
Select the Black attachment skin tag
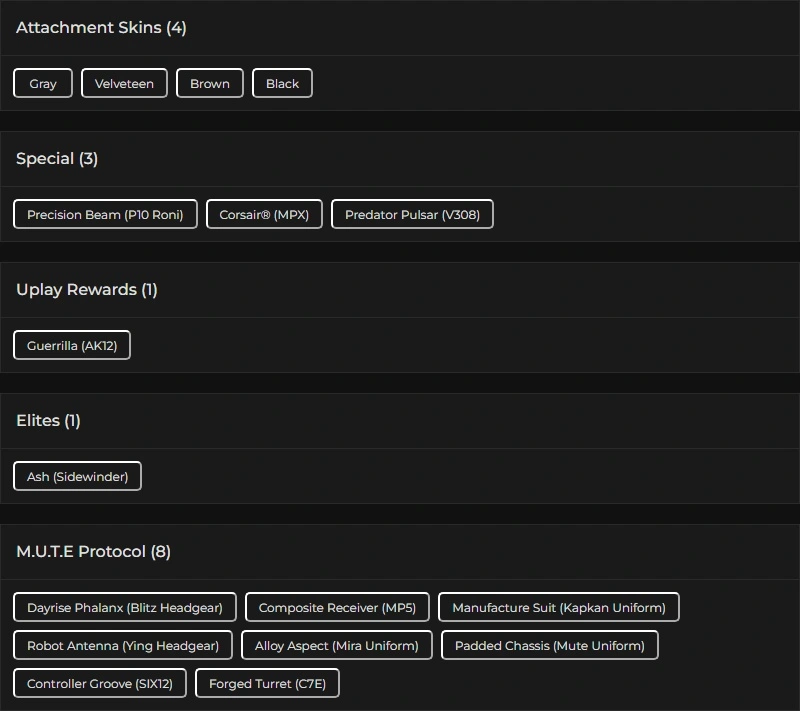282,83
